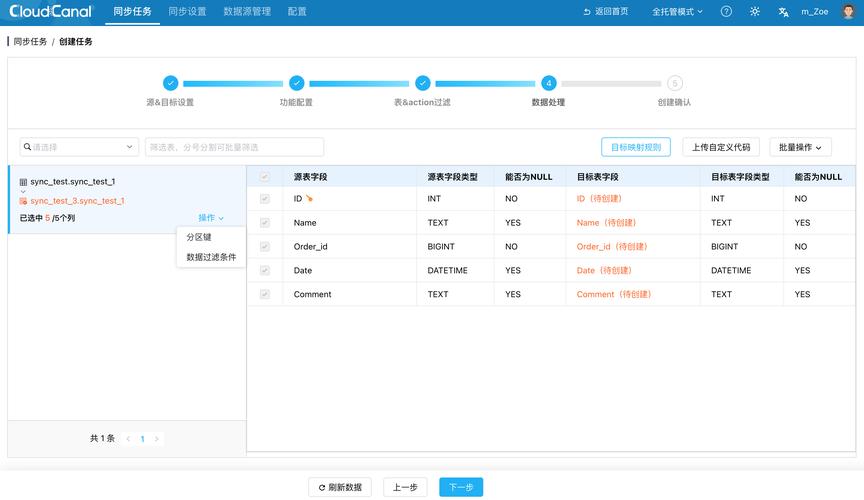Open the language translation icon
This screenshot has width=864, height=500.
pyautogui.click(x=783, y=12)
